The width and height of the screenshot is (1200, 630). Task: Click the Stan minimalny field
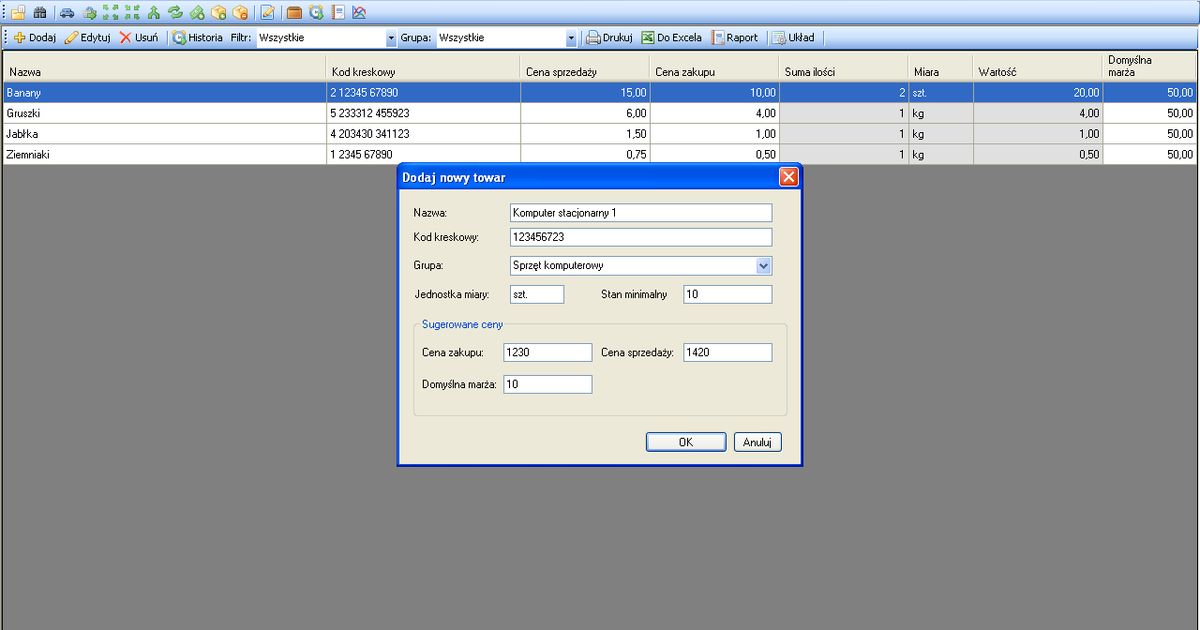coord(728,295)
